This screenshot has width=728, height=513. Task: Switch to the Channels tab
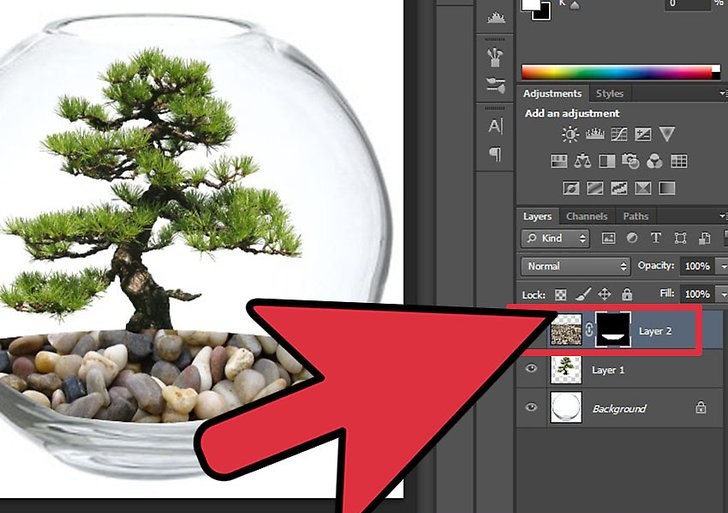pos(586,216)
